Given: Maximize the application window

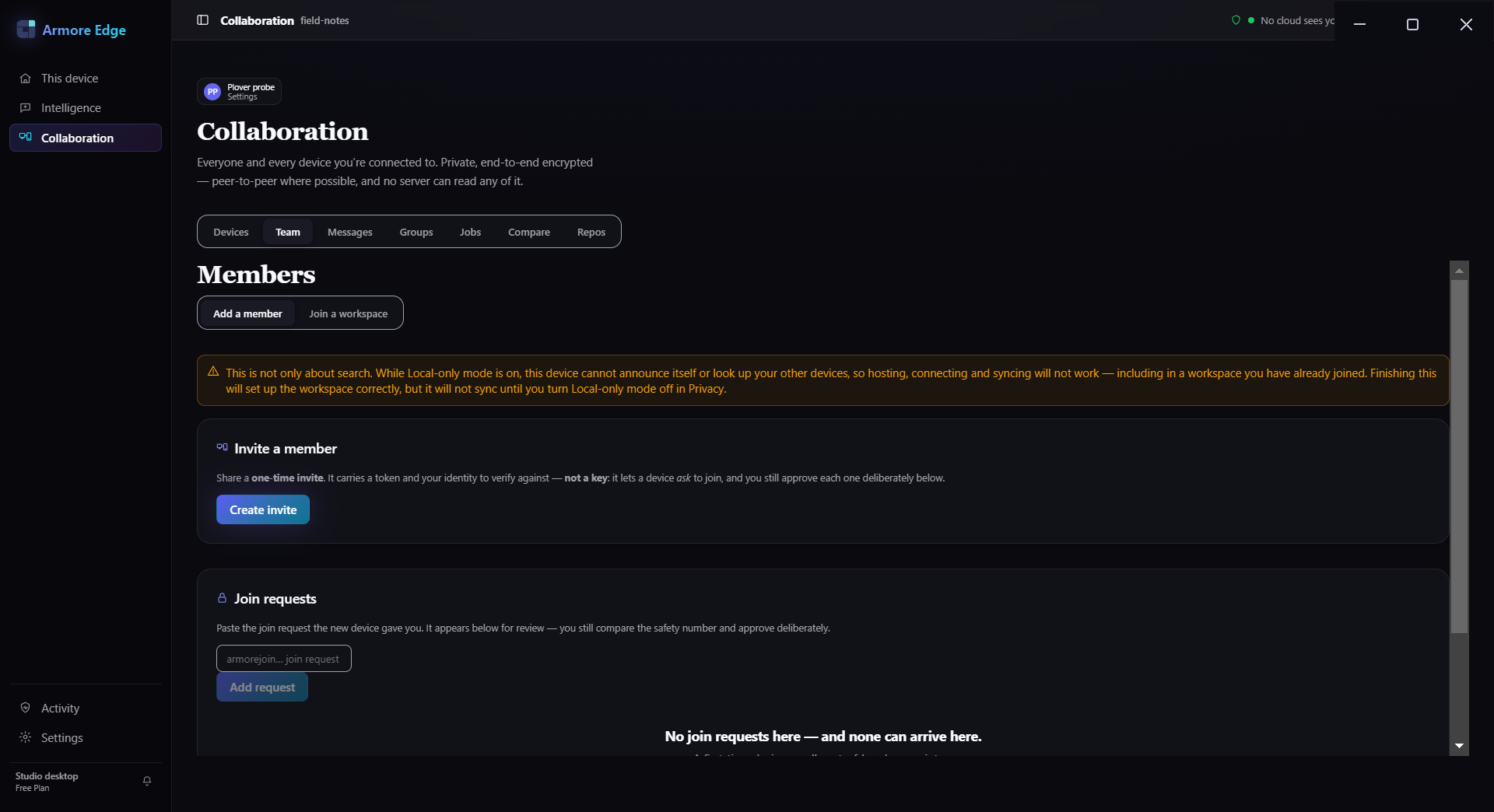Looking at the screenshot, I should pos(1412,24).
